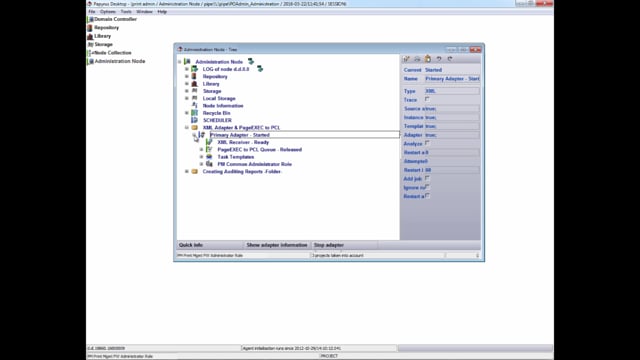
Task: Click the Instance field in properties
Action: coord(452,118)
